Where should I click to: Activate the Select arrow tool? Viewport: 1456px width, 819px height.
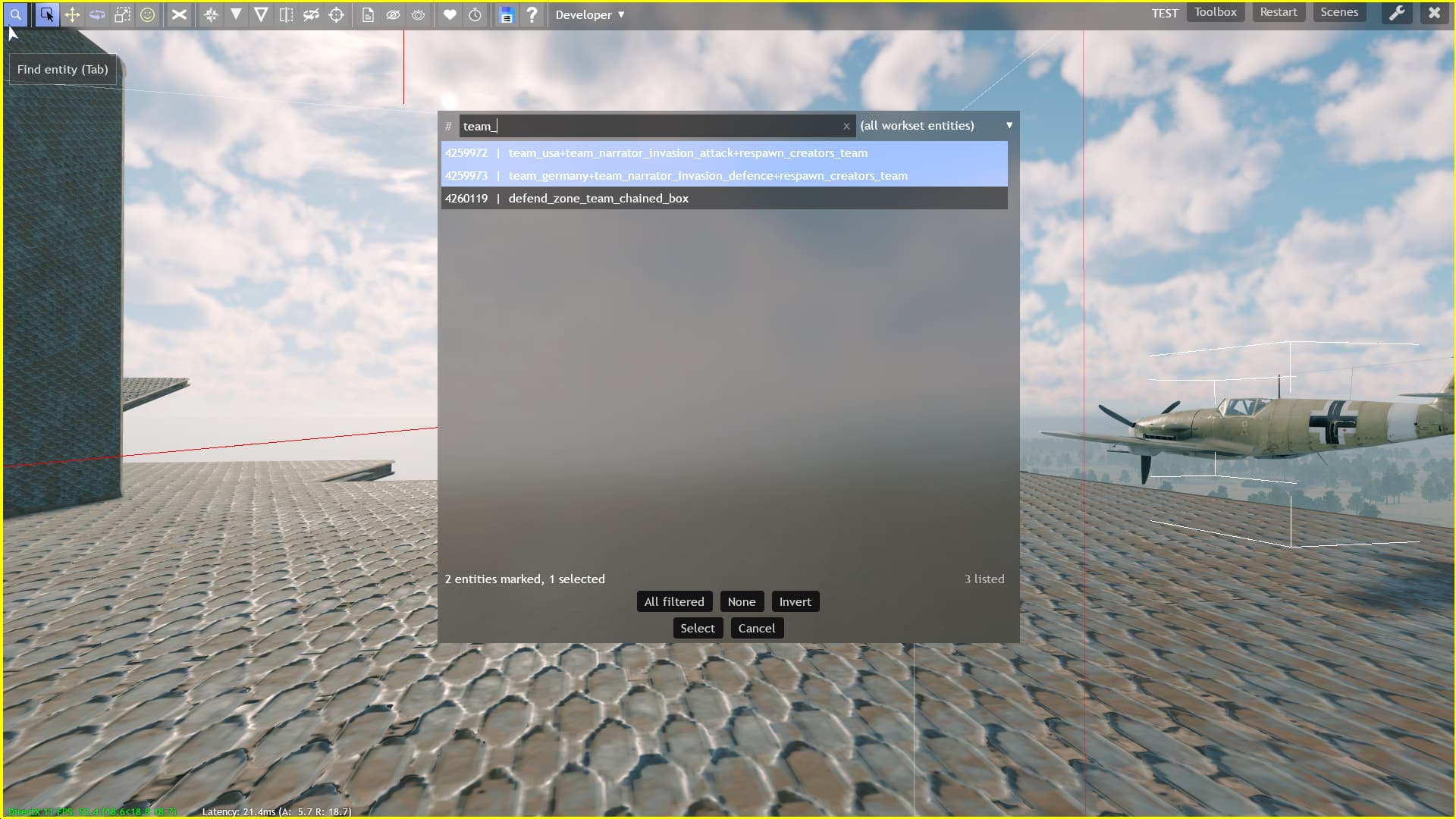point(47,14)
